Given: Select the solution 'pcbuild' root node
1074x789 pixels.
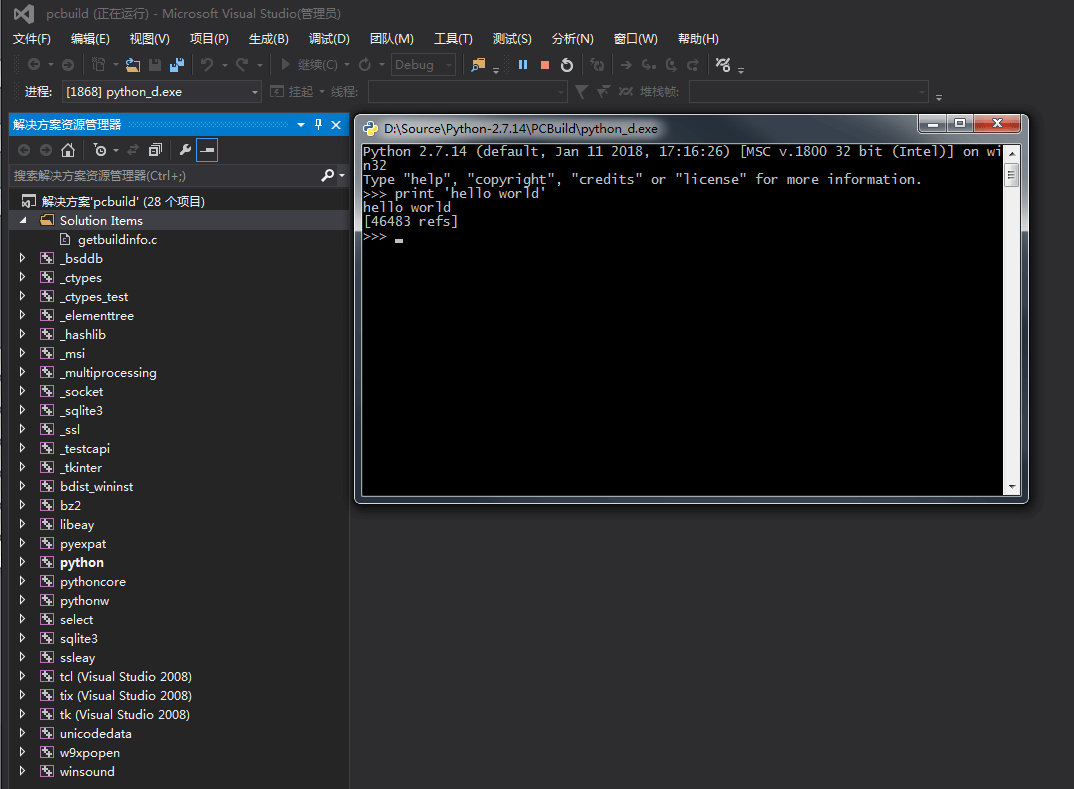Looking at the screenshot, I should (x=123, y=201).
